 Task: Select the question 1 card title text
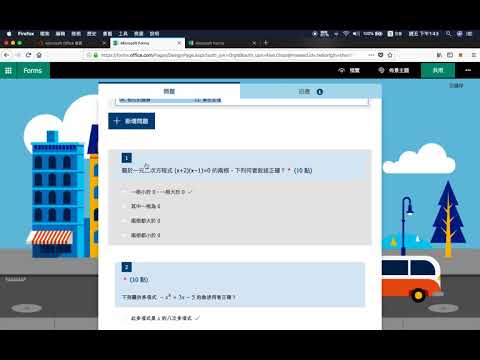[203, 170]
